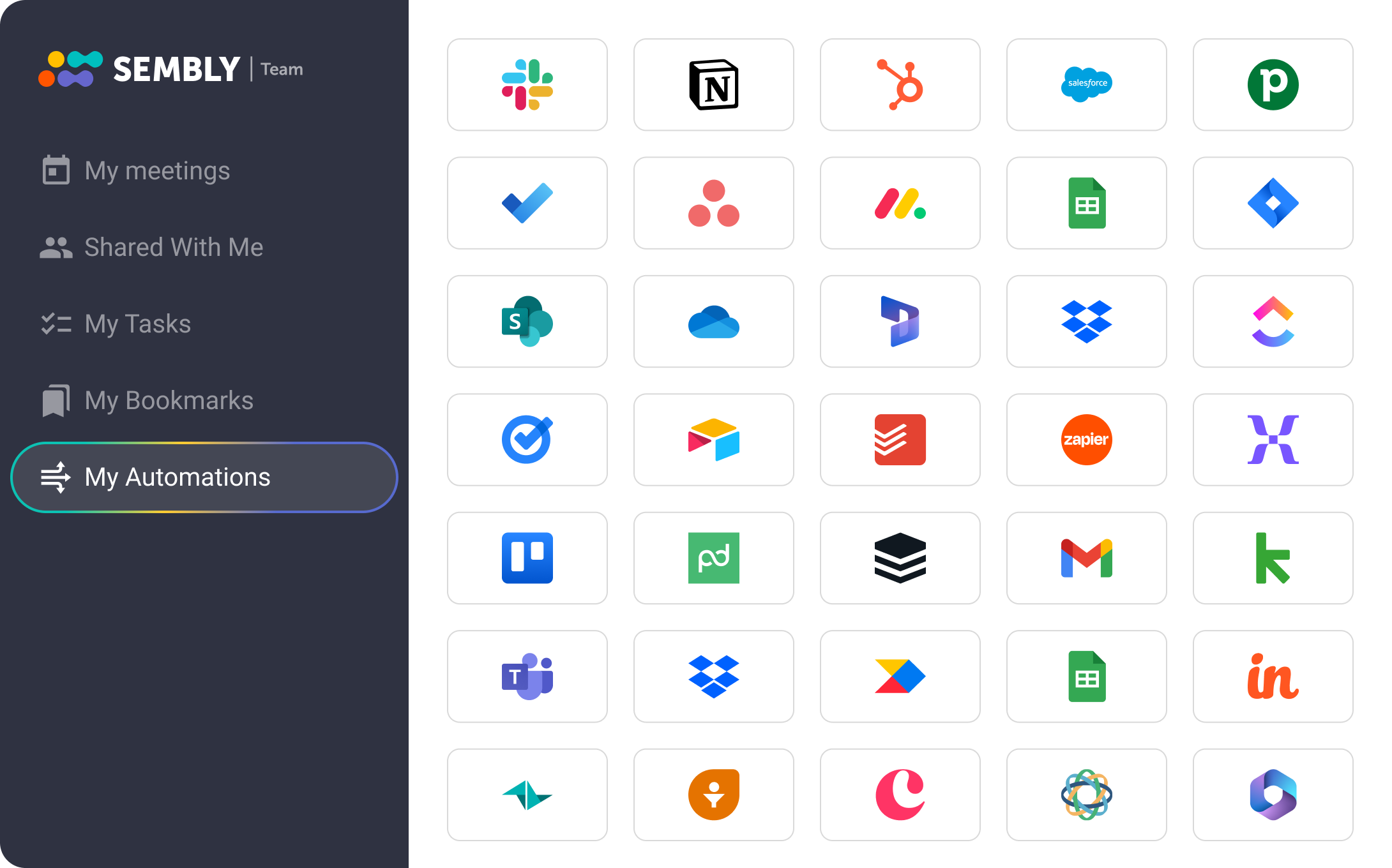Select the Airtable integration icon
Screen dimensions: 1392x868
(714, 440)
